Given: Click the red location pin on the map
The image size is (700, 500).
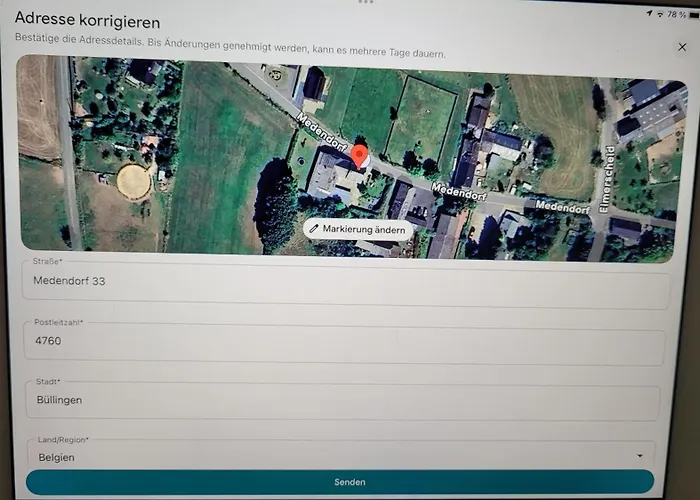Looking at the screenshot, I should pyautogui.click(x=359, y=157).
